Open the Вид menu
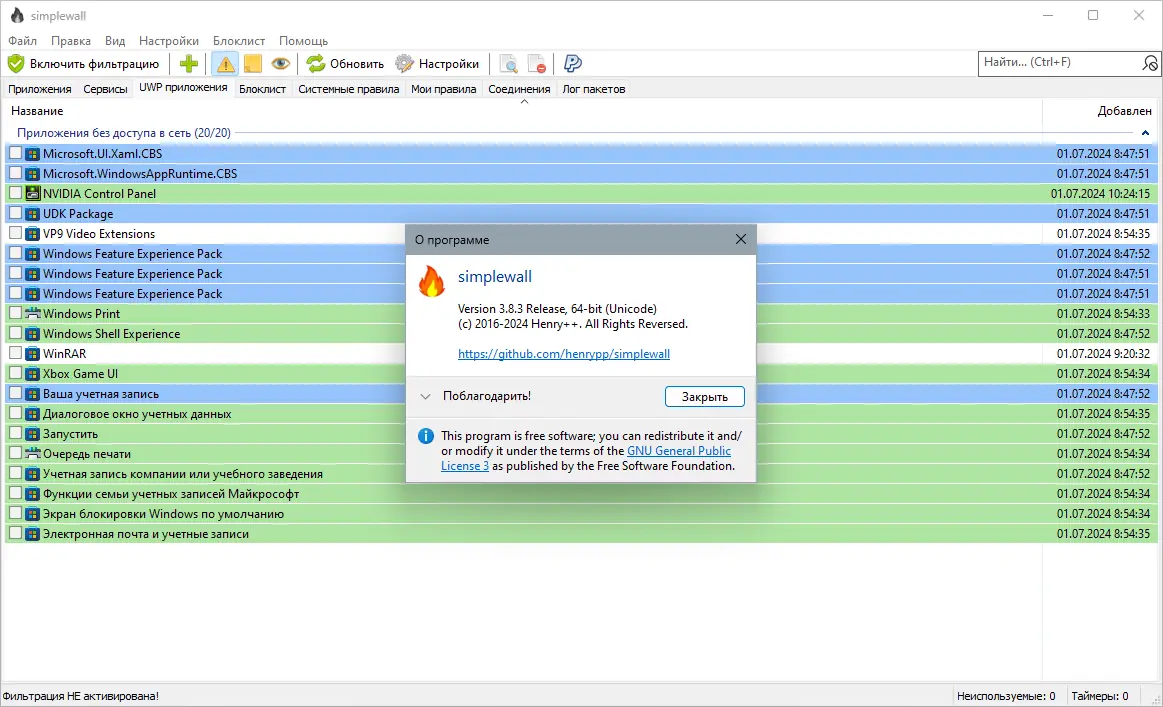The height and width of the screenshot is (707, 1163). (x=115, y=41)
